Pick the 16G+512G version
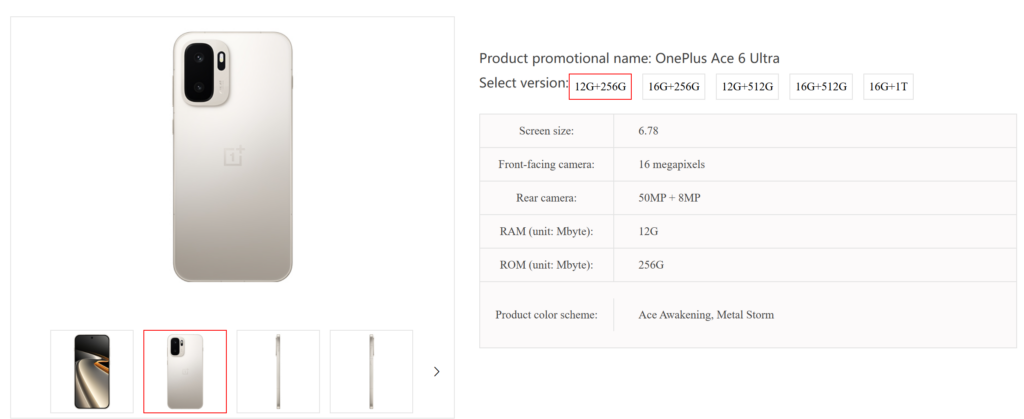This screenshot has height=419, width=1024. (821, 87)
